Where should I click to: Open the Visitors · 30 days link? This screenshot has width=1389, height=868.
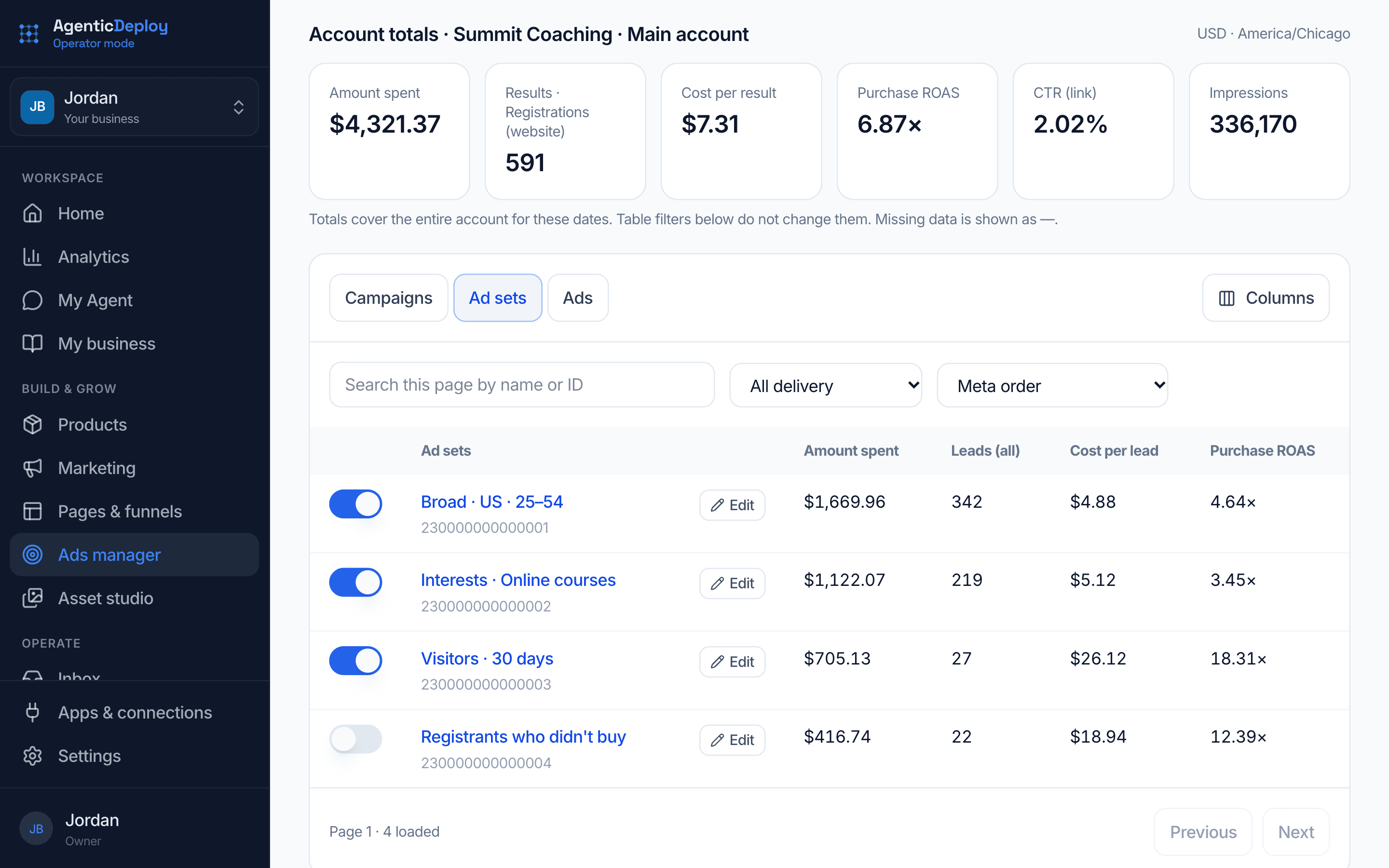coord(487,658)
